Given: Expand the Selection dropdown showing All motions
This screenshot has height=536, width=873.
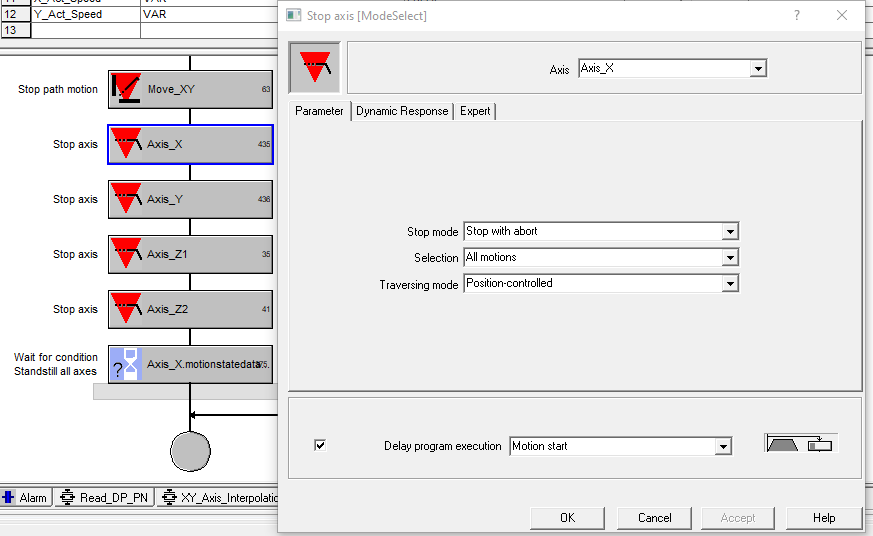Looking at the screenshot, I should click(x=730, y=258).
